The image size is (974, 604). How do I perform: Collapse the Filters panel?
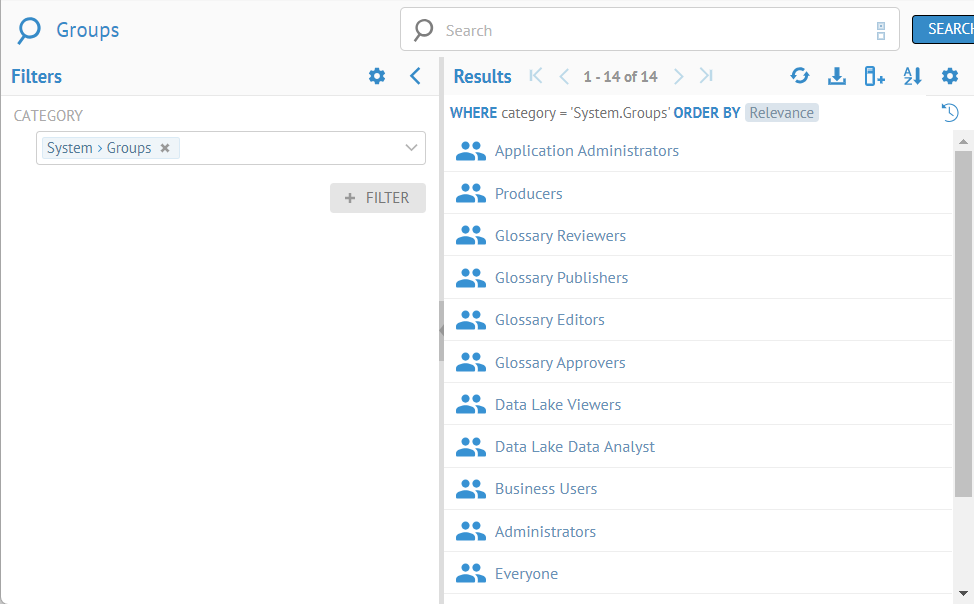coord(416,76)
